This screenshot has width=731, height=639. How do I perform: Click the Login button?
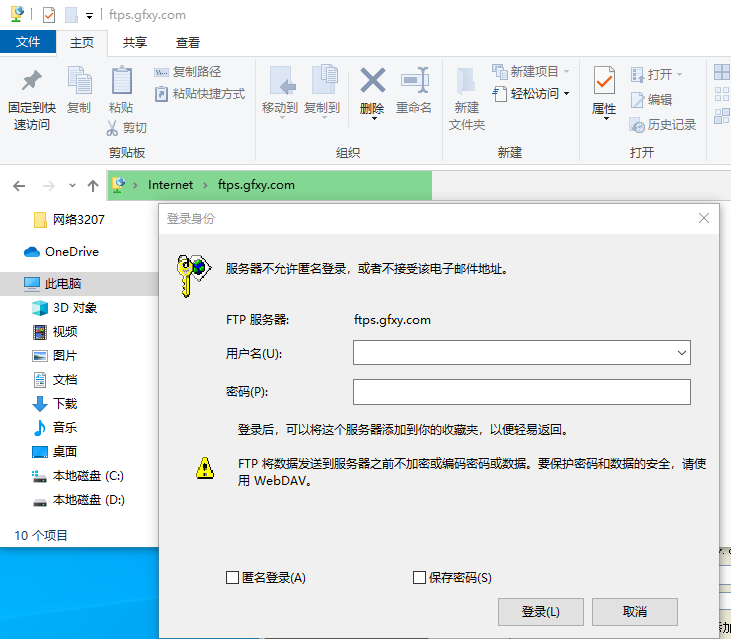click(540, 612)
